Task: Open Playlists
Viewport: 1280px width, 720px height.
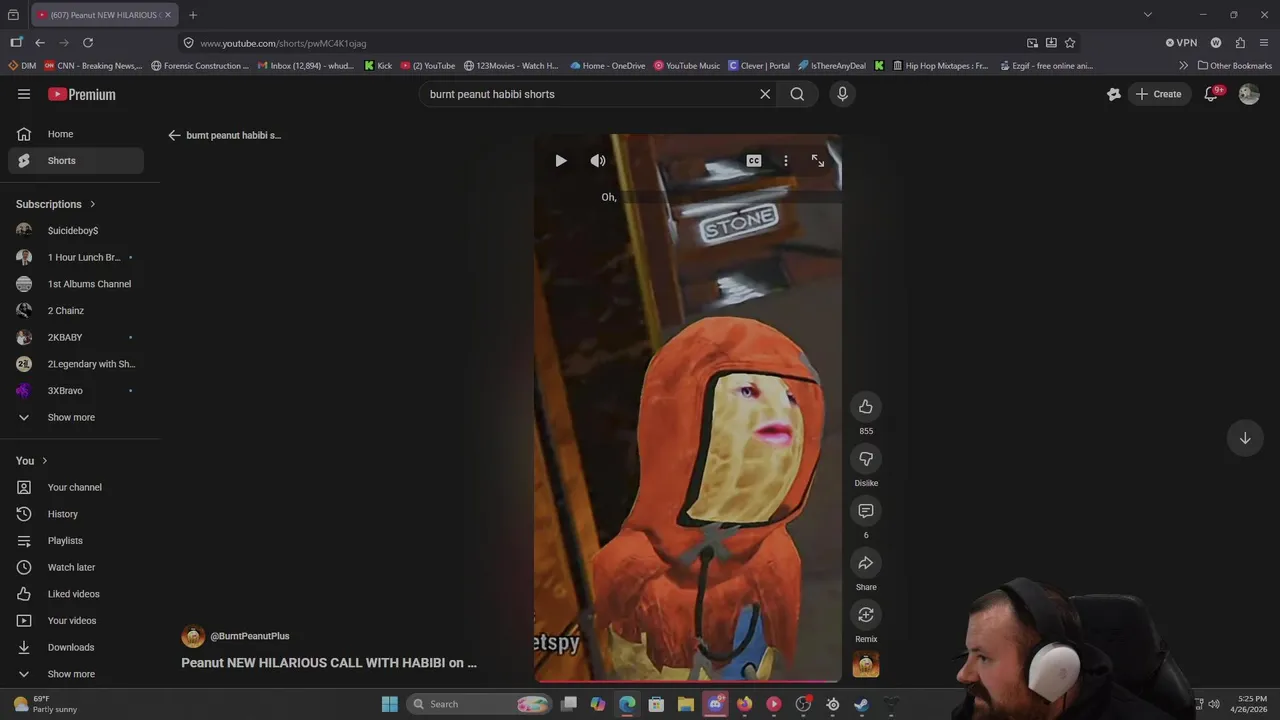Action: click(76, 541)
